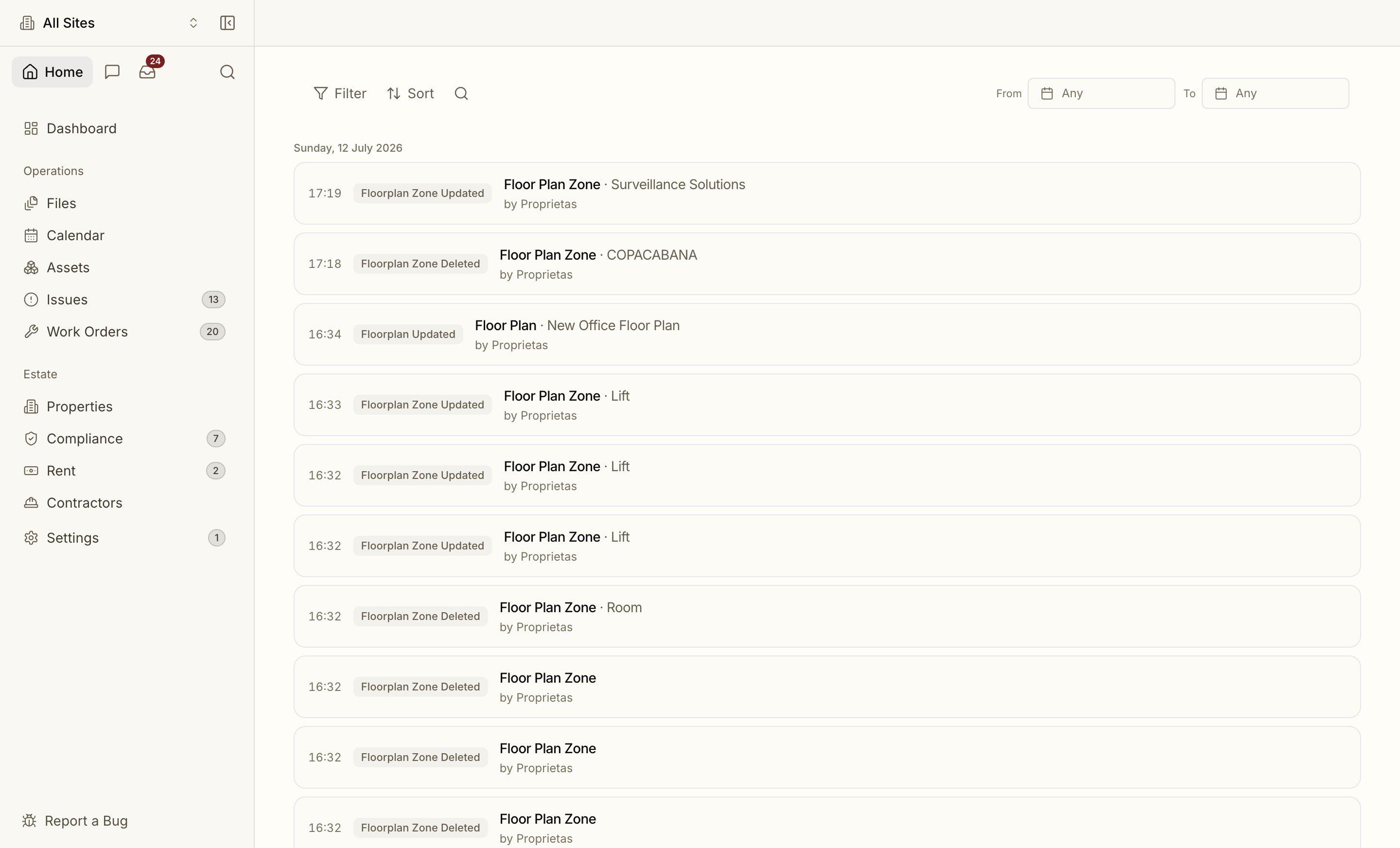Click Report a Bug link
1400x848 pixels.
(75, 821)
